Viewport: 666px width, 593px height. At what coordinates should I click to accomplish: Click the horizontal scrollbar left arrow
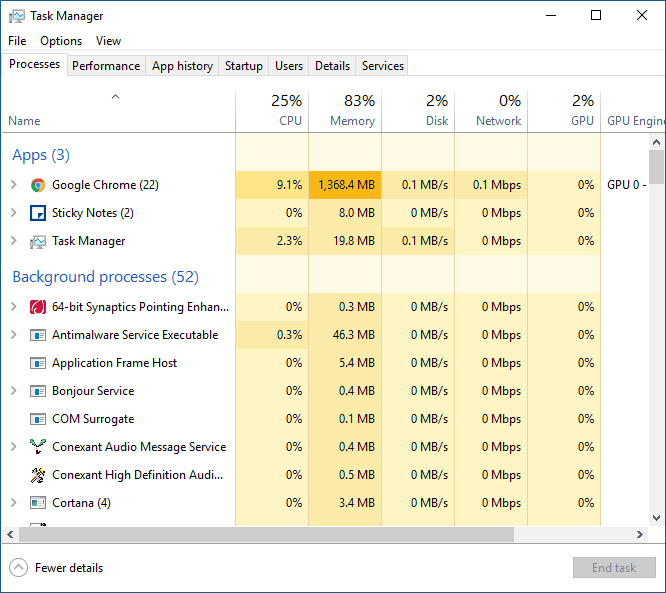click(10, 534)
